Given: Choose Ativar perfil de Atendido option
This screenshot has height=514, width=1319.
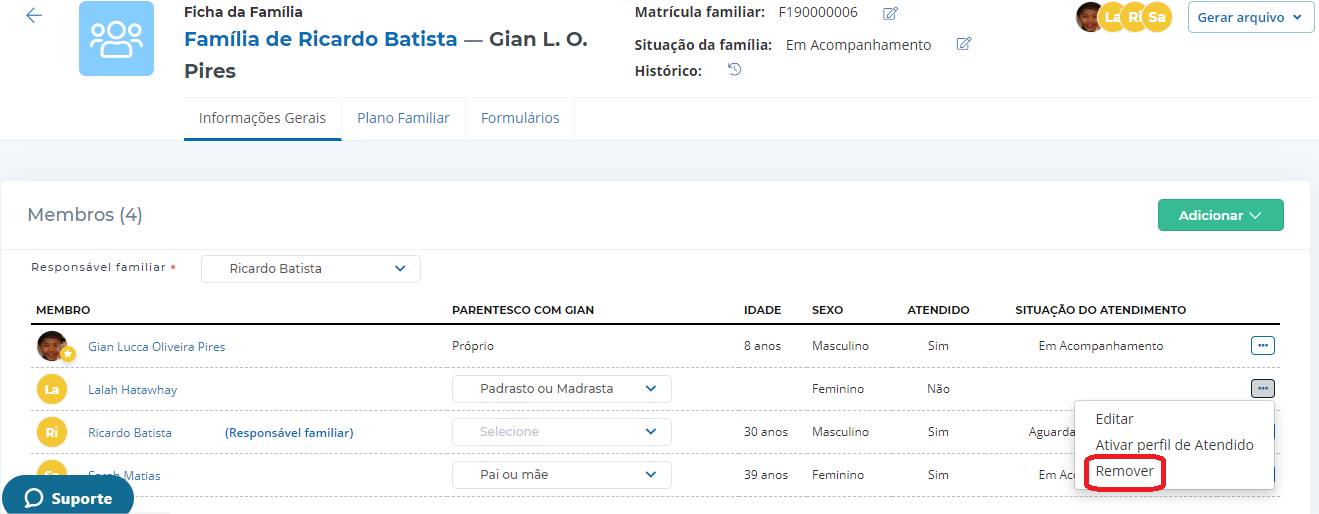Looking at the screenshot, I should (1174, 445).
